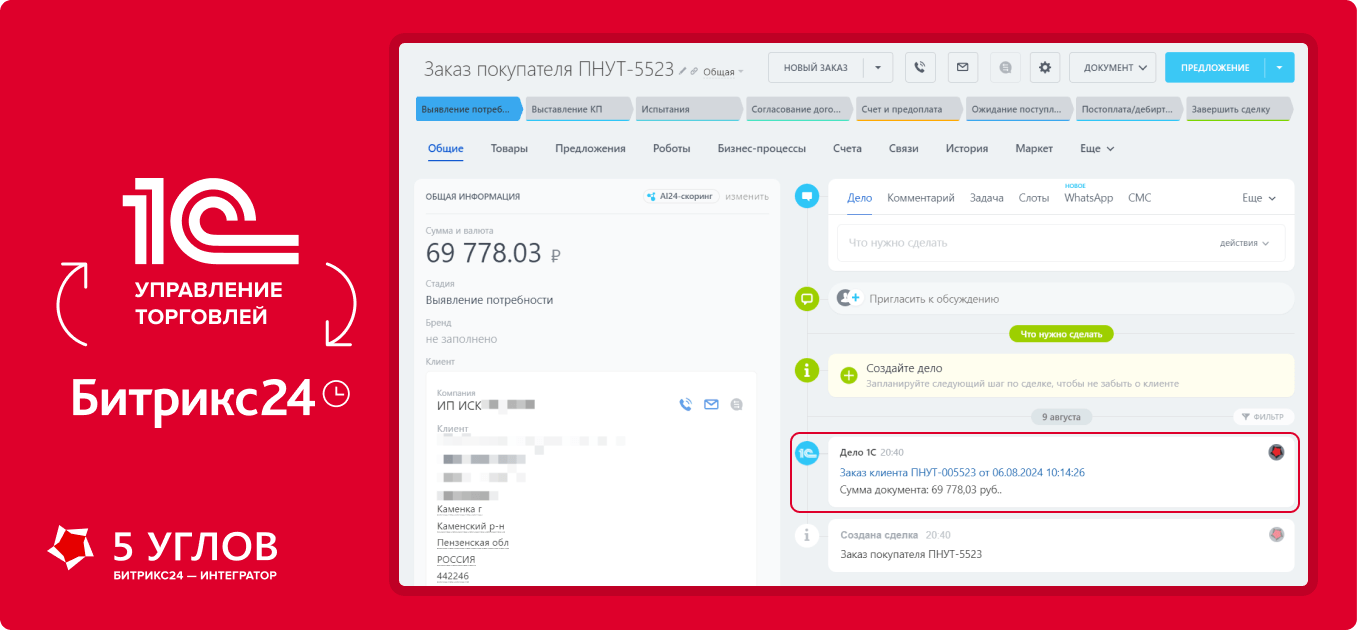Click the grey chat bubble icon in header toolbar
1357x630 pixels.
pos(1005,67)
